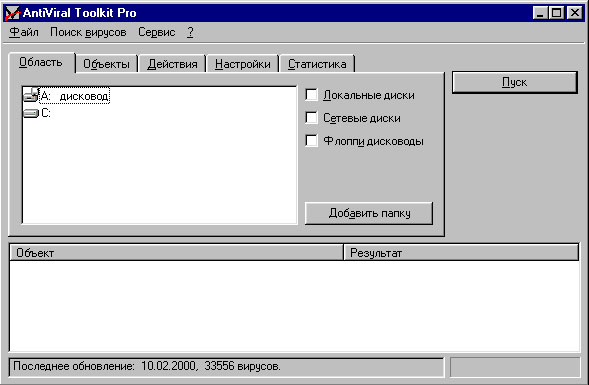
Task: Open the Сервис menu
Action: coord(157,32)
